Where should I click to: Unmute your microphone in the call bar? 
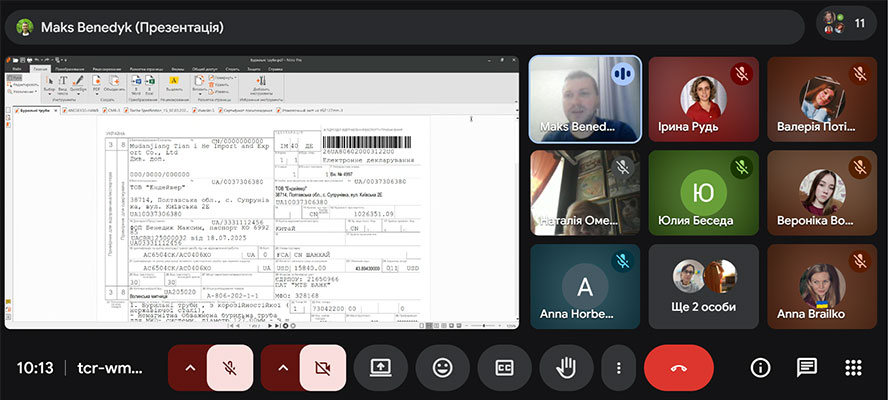[230, 368]
